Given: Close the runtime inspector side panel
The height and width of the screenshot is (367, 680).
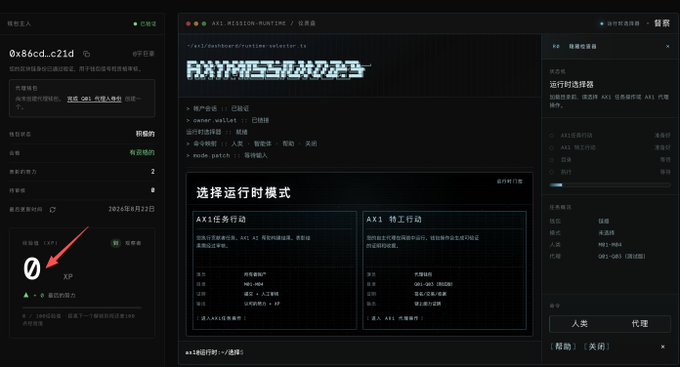Looking at the screenshot, I should click(x=667, y=46).
